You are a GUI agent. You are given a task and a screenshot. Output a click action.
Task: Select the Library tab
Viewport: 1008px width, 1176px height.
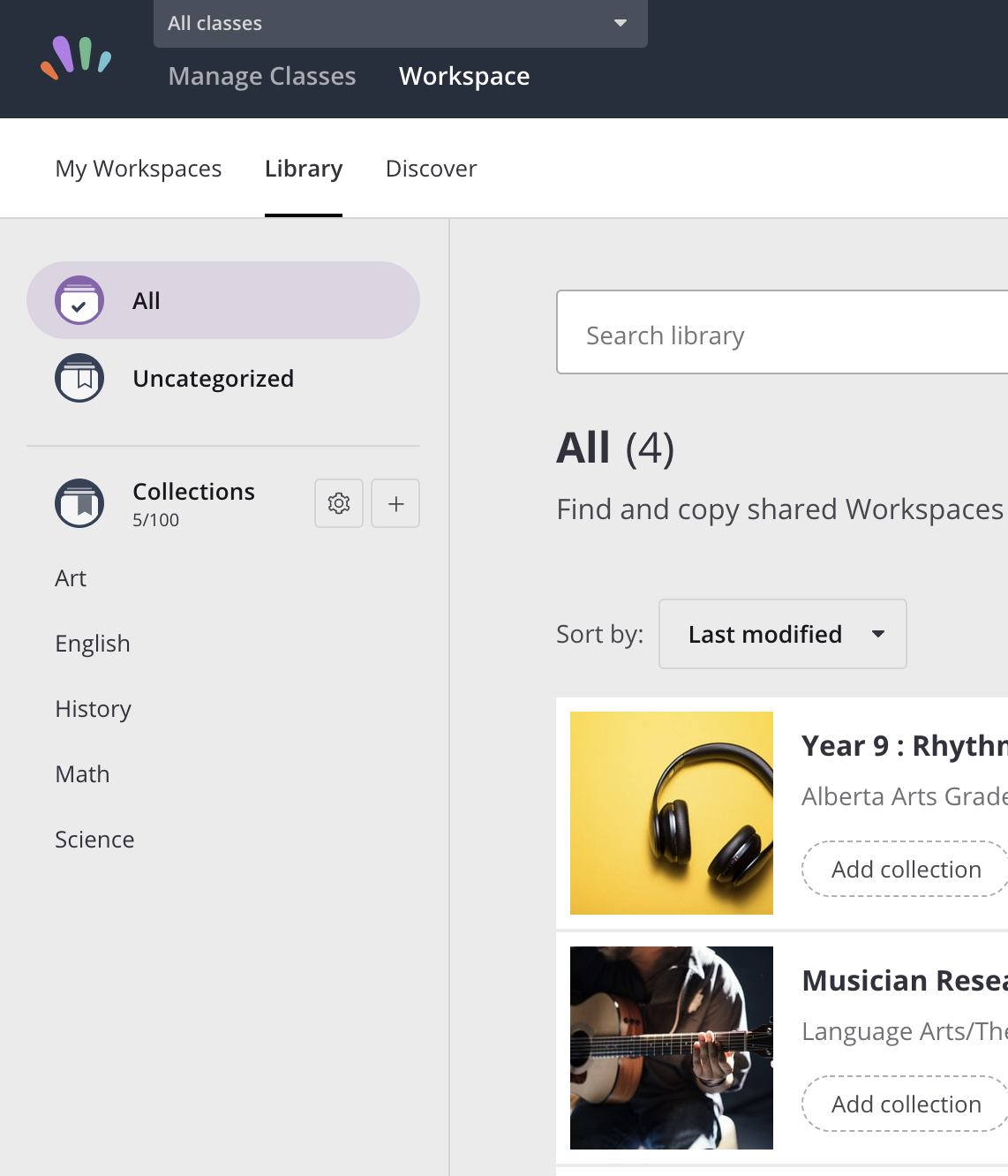(304, 169)
